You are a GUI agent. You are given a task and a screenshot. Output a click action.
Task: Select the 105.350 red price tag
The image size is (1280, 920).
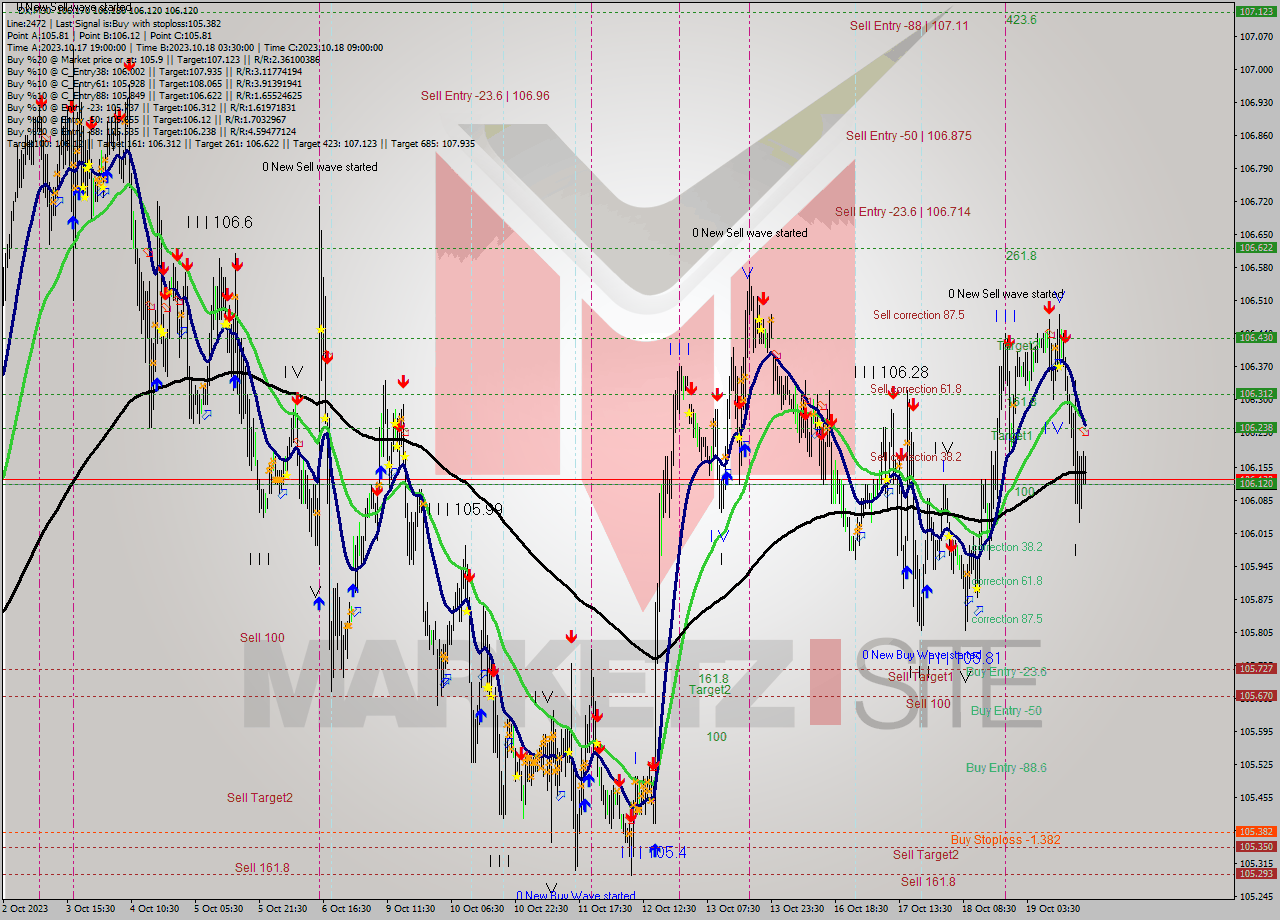coord(1257,846)
